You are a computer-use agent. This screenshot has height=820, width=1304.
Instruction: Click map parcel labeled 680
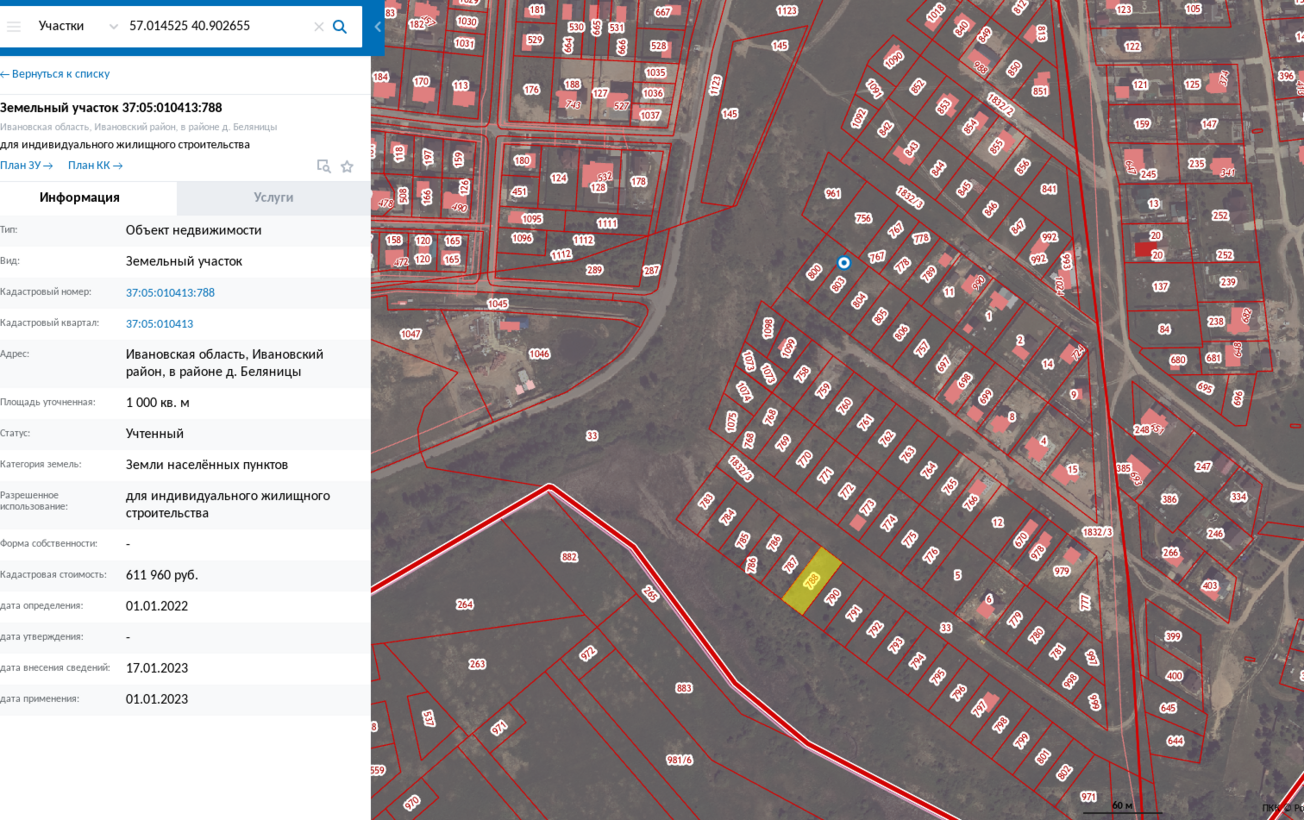[1178, 360]
